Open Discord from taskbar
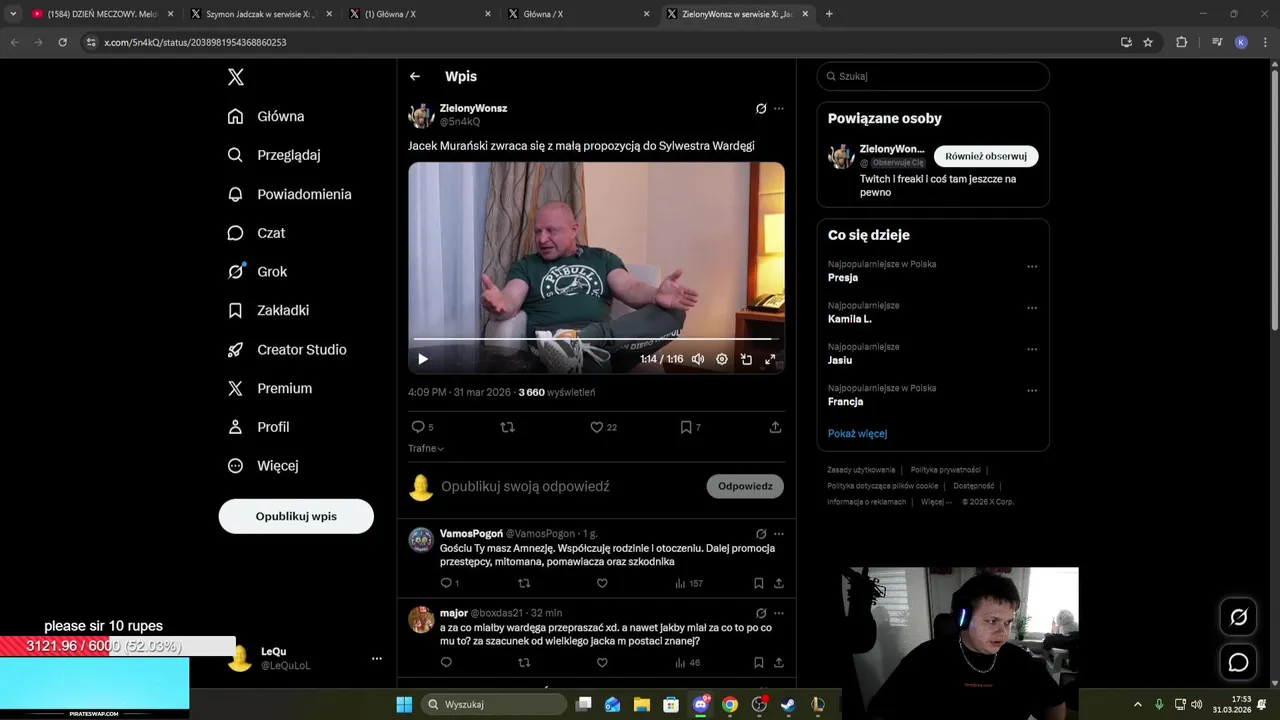1280x720 pixels. coord(700,704)
